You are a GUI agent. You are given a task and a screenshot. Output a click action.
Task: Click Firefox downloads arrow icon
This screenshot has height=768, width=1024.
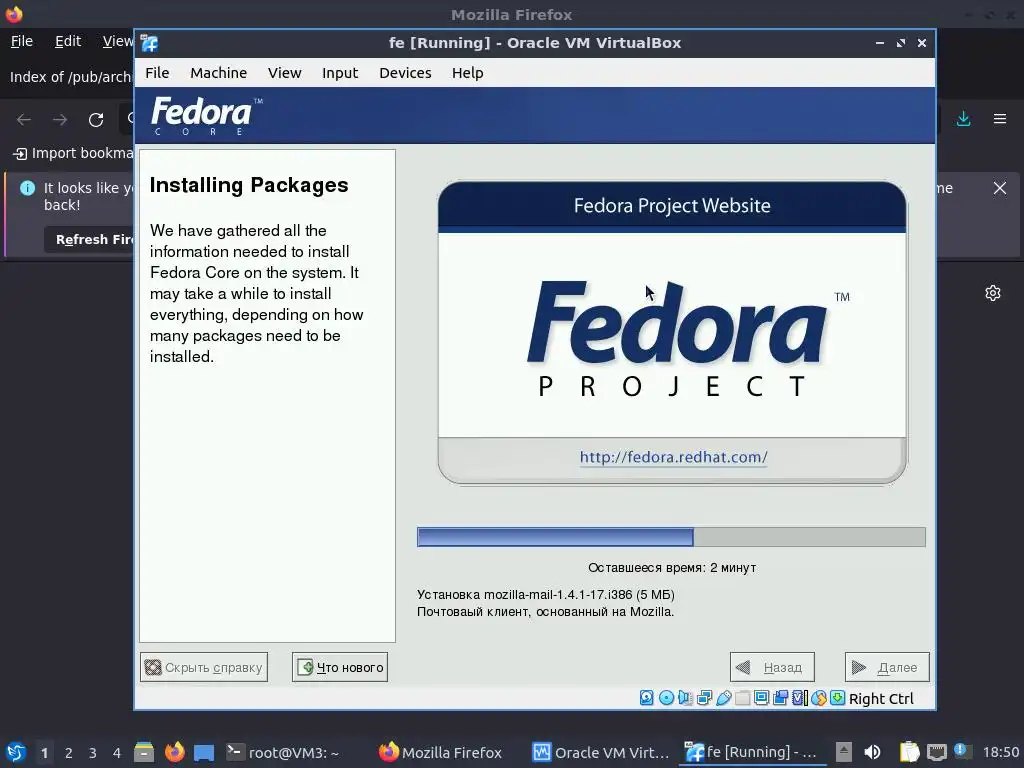coord(963,119)
